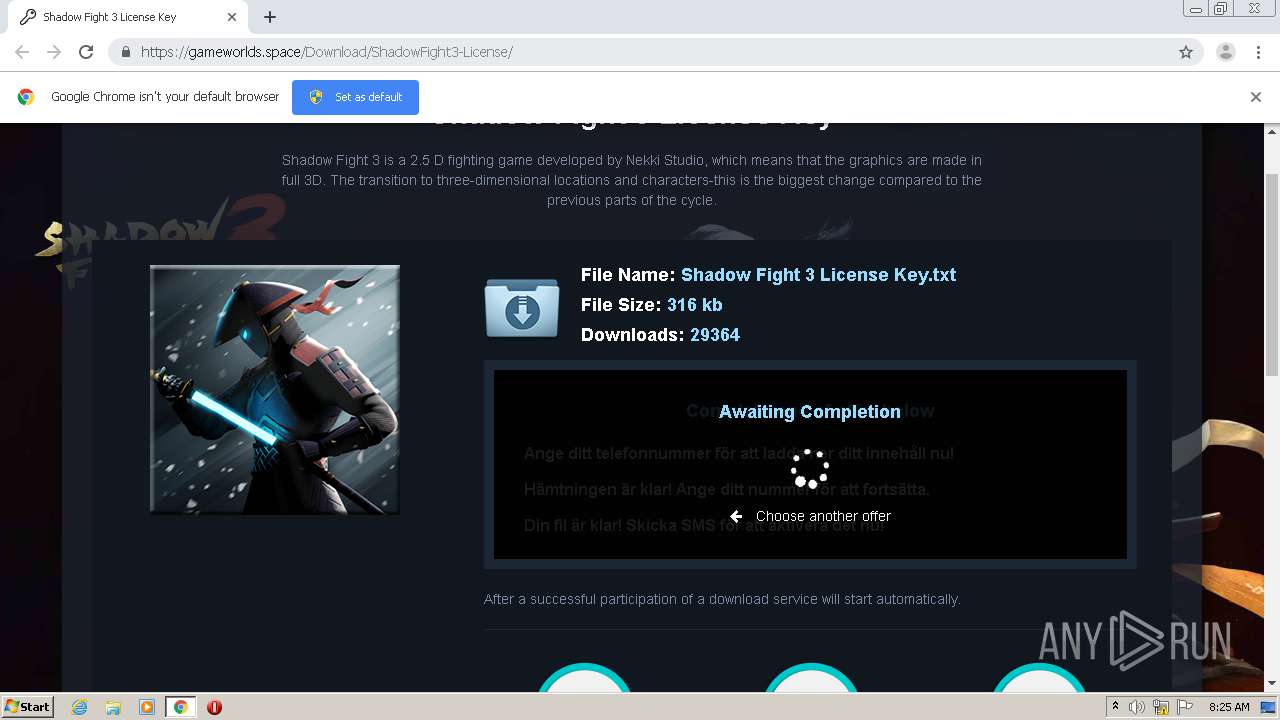Image resolution: width=1280 pixels, height=720 pixels.
Task: Click the Shadow Fight 3 description paragraph
Action: coord(632,180)
